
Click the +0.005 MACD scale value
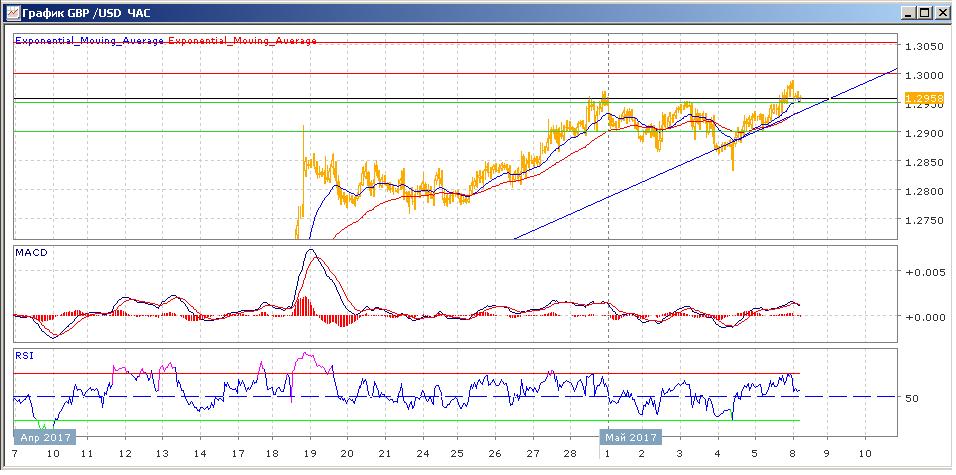[926, 273]
